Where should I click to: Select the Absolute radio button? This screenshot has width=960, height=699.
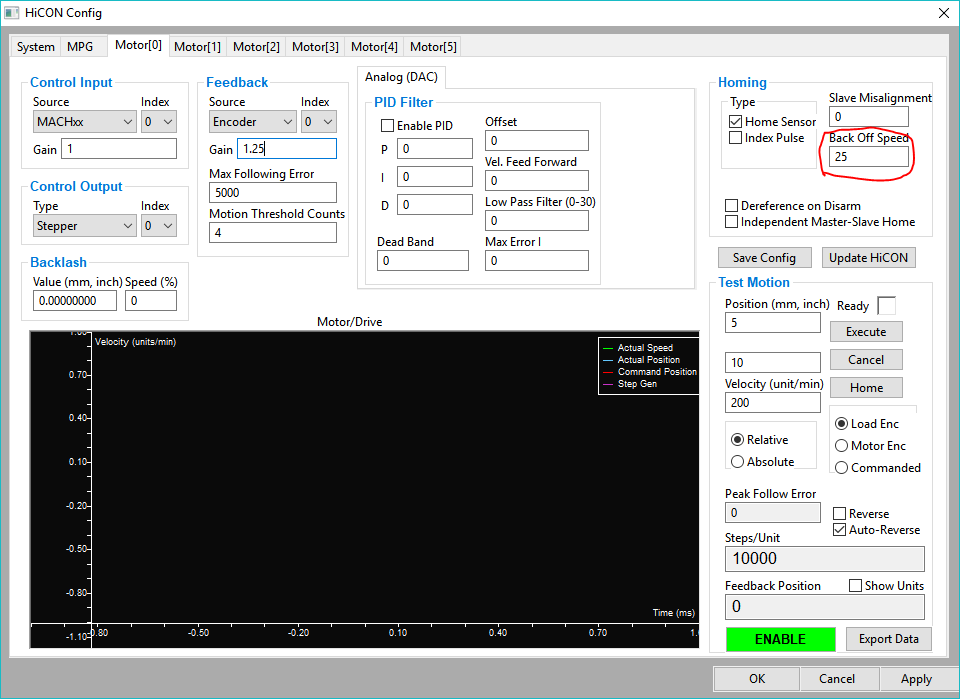tap(738, 462)
